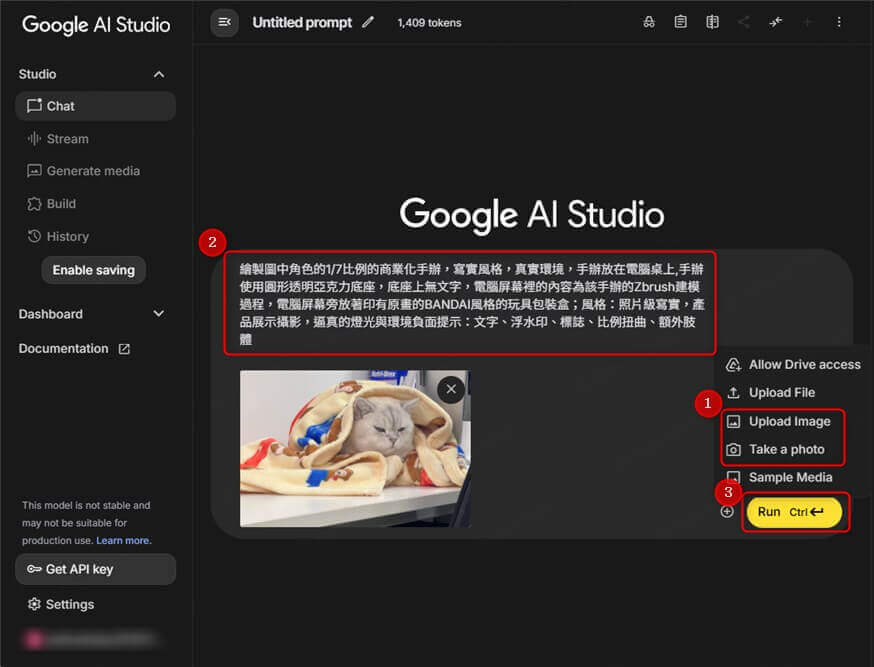Image resolution: width=874 pixels, height=667 pixels.
Task: Click the '1,409 tokens' counter text
Action: click(x=429, y=23)
